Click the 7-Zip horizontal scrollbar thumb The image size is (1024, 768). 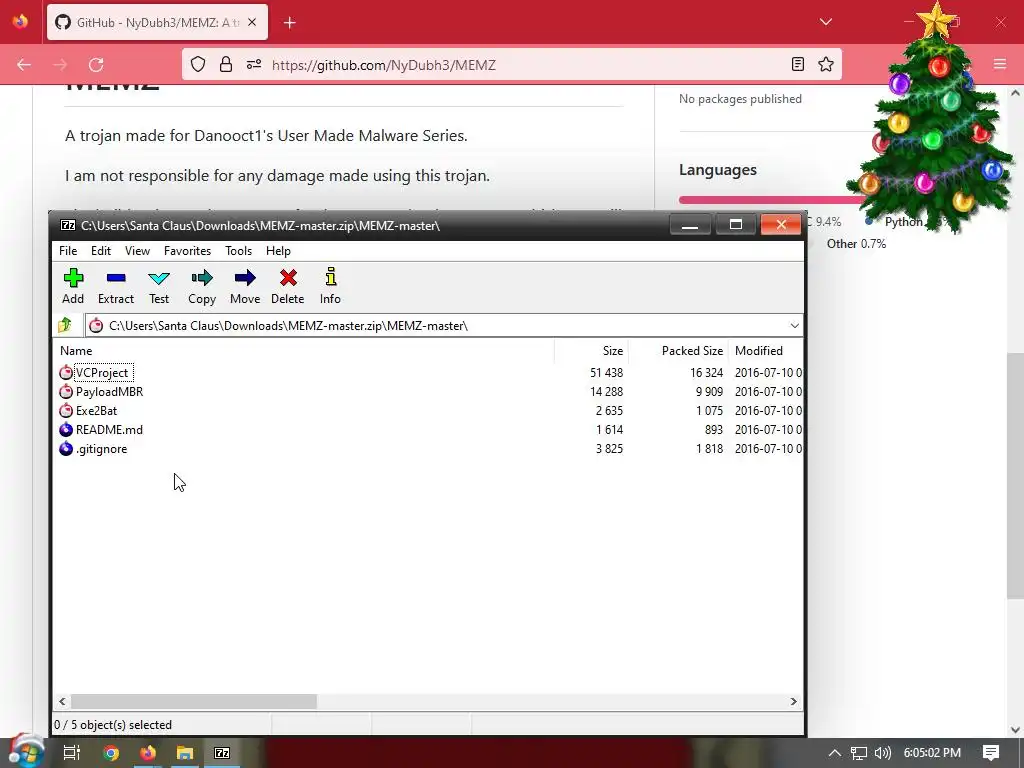pos(194,701)
